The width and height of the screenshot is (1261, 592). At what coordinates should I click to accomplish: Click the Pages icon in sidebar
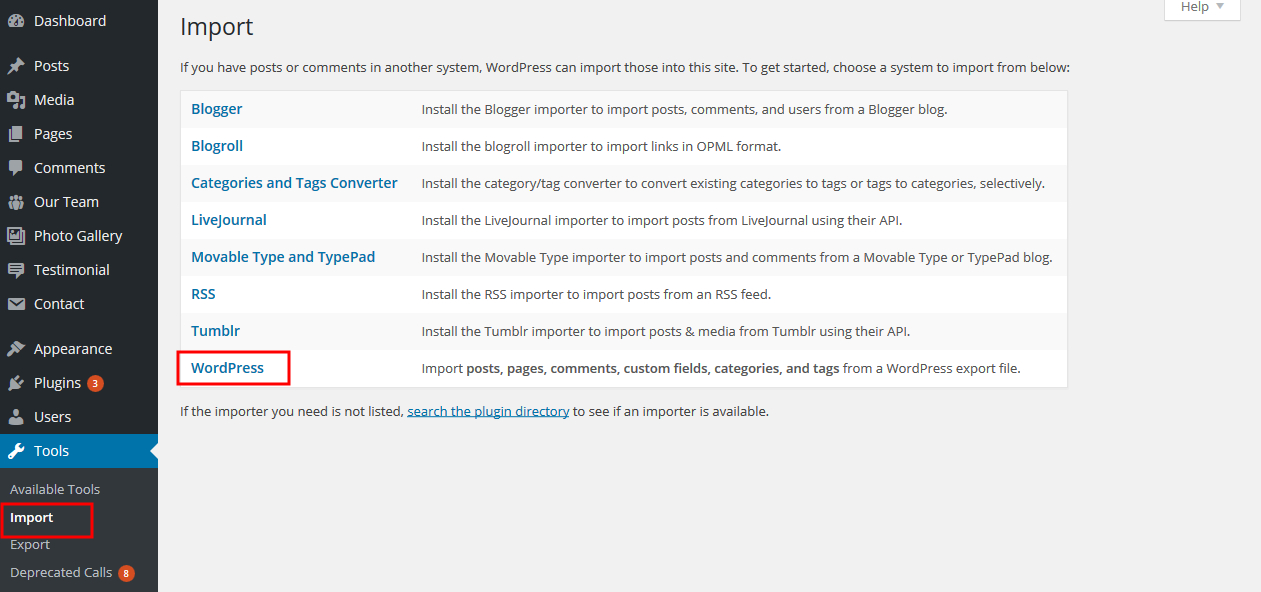point(16,134)
